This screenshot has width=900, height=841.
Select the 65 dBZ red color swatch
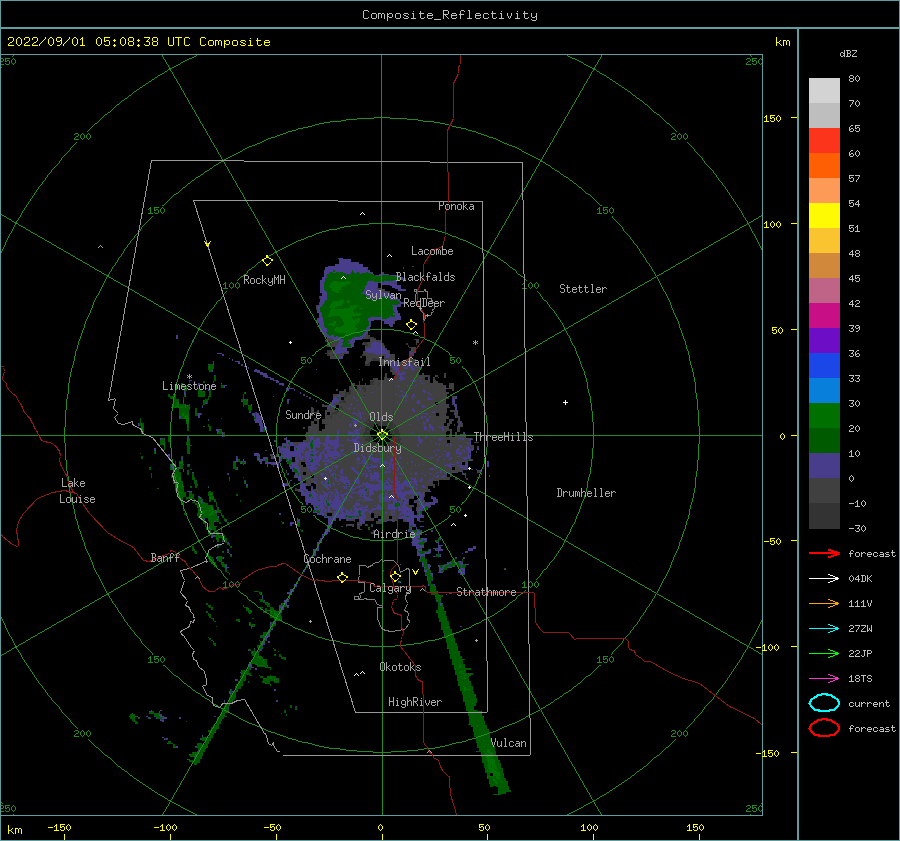(x=824, y=141)
